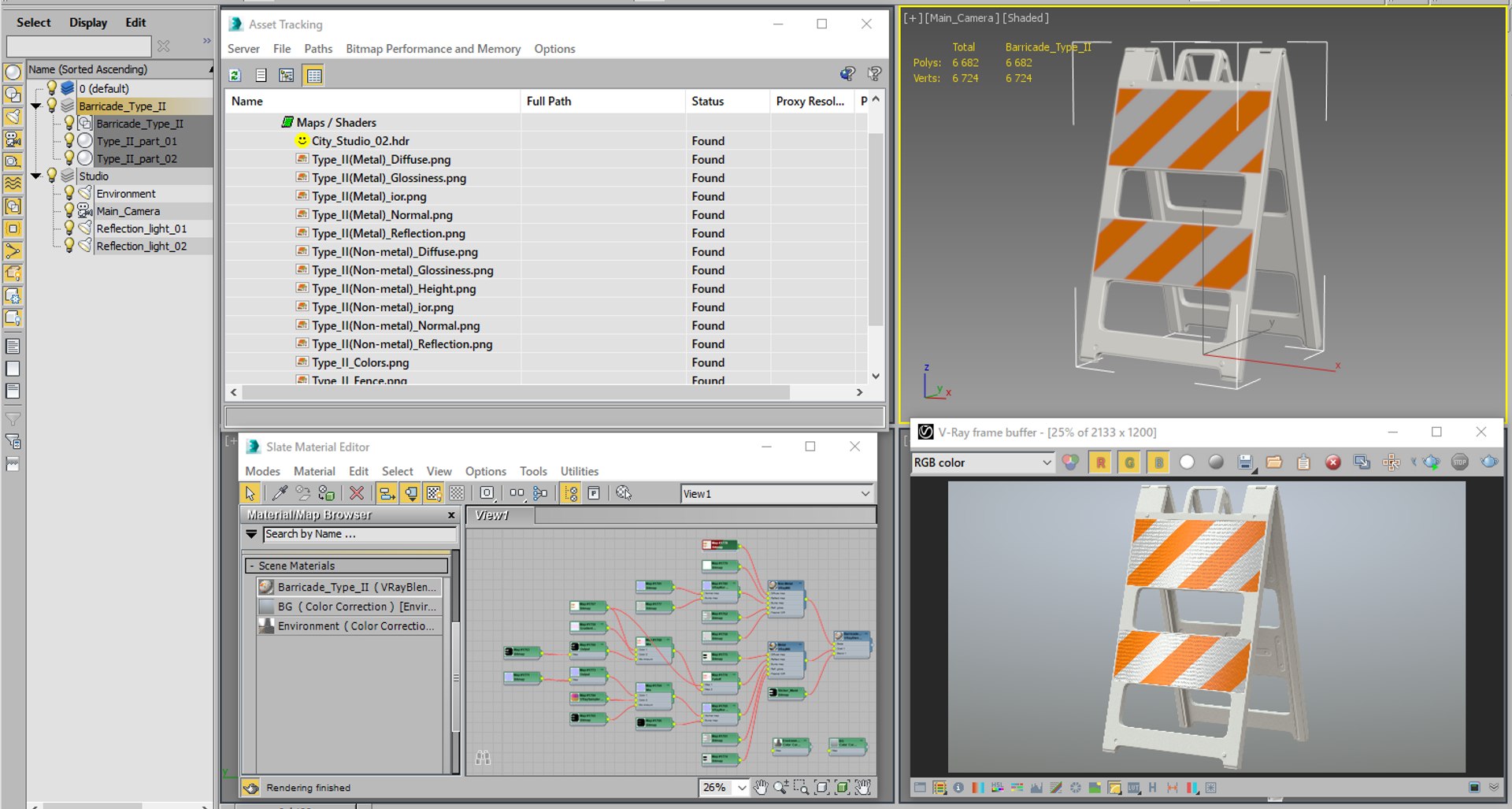Click Select tool arrow in Slate Material Editor
The height and width of the screenshot is (809, 1512).
click(x=250, y=493)
